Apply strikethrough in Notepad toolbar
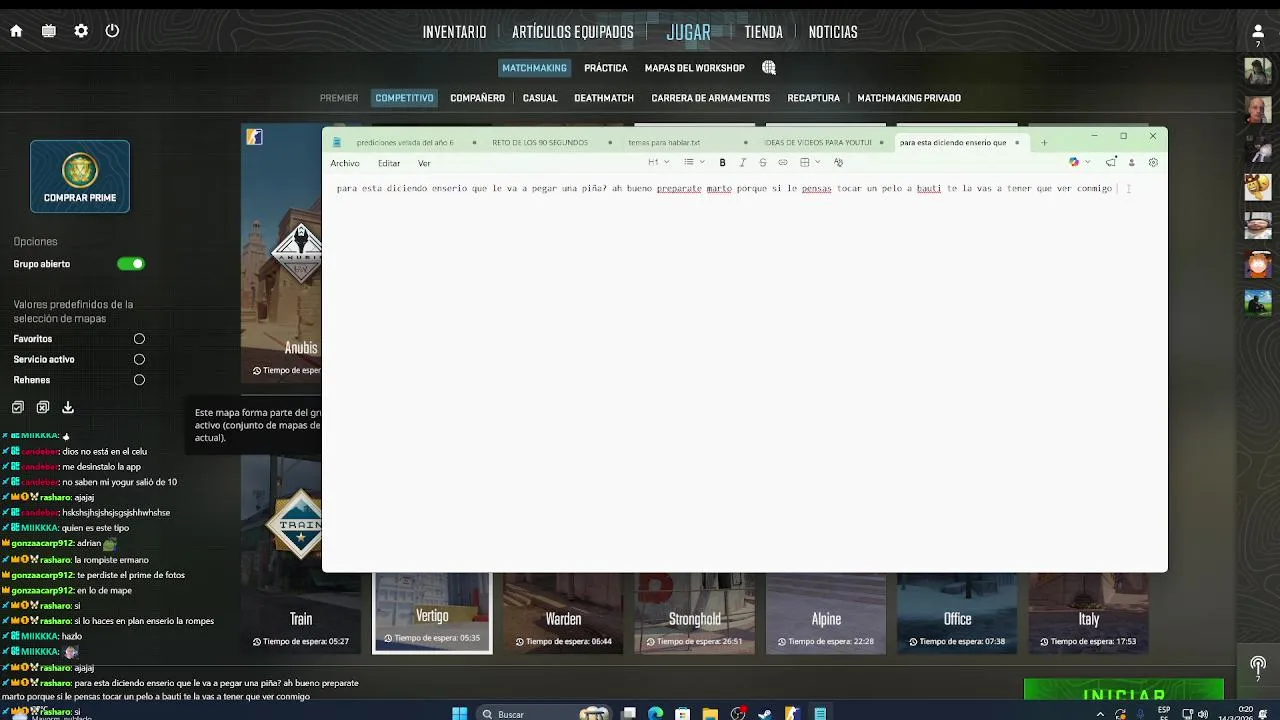 point(763,163)
